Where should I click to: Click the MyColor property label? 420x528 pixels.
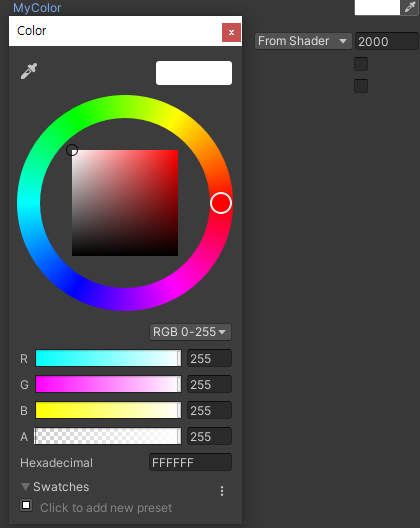pos(37,8)
